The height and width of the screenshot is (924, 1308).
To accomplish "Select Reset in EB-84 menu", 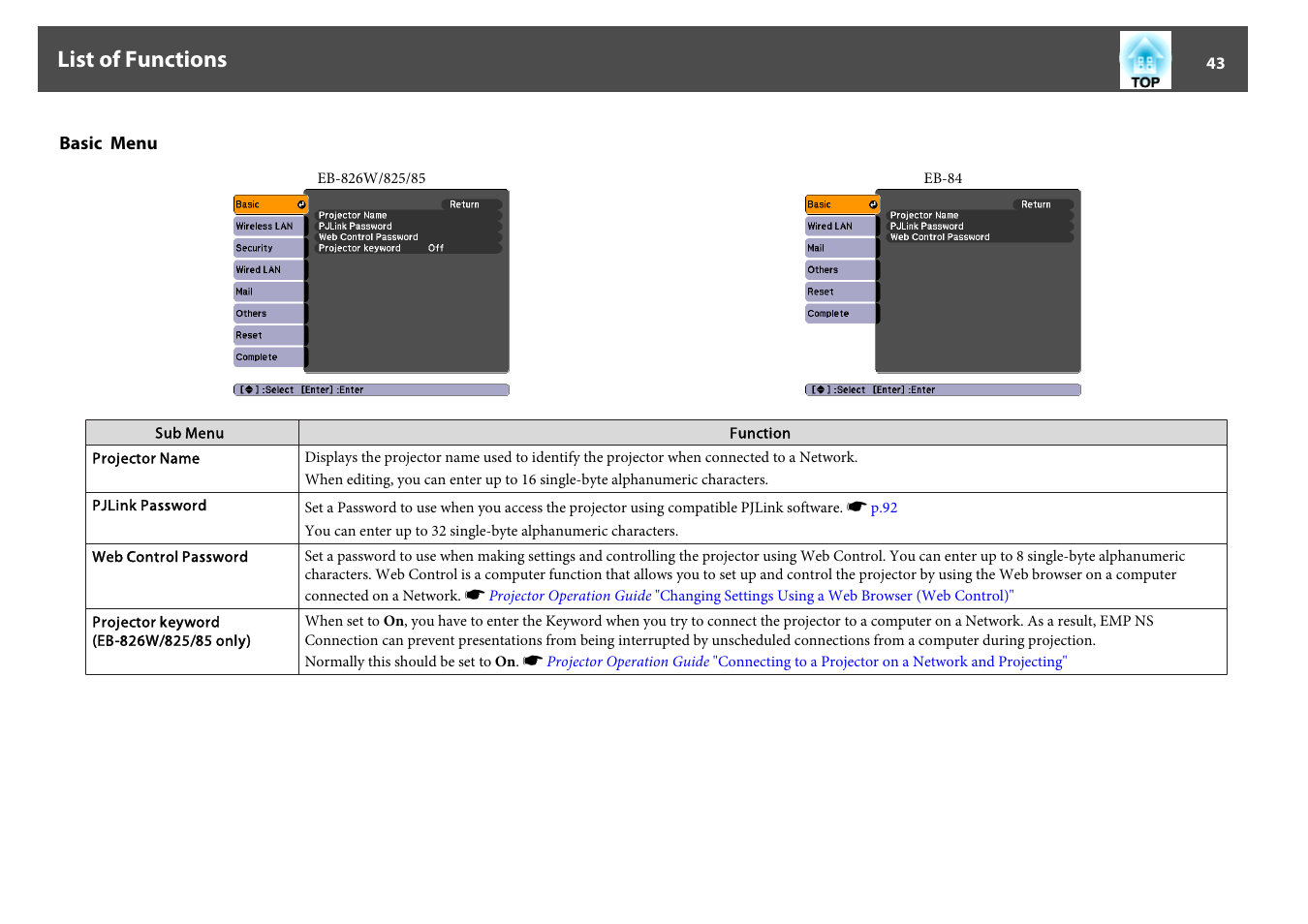I will pyautogui.click(x=842, y=292).
